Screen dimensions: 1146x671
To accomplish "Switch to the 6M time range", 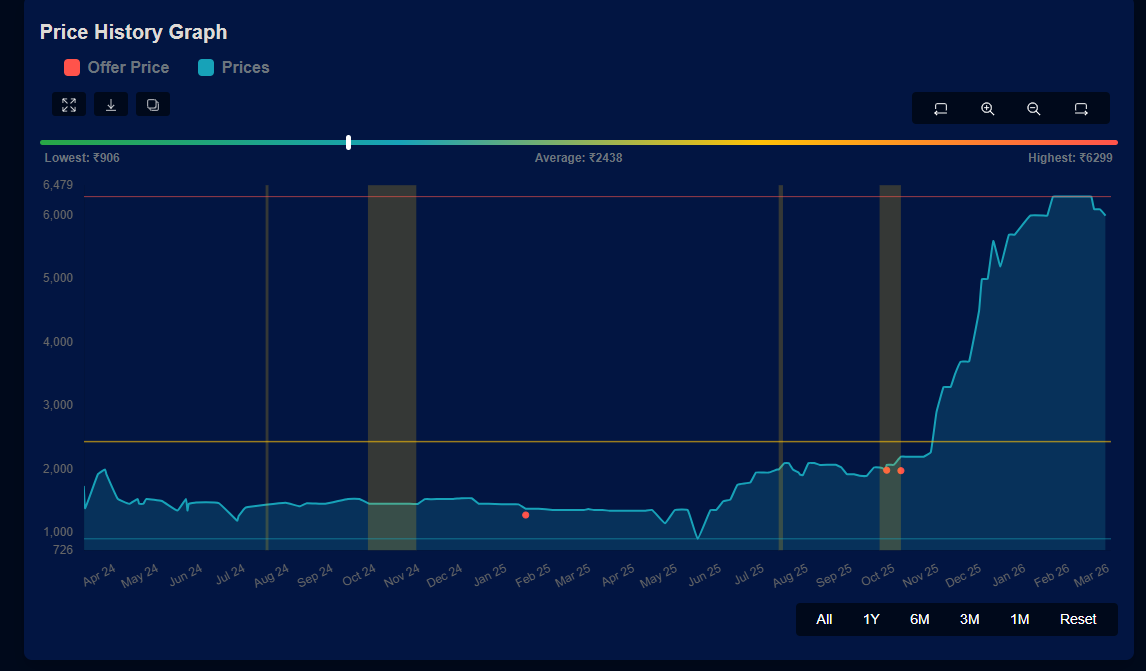I will 919,619.
